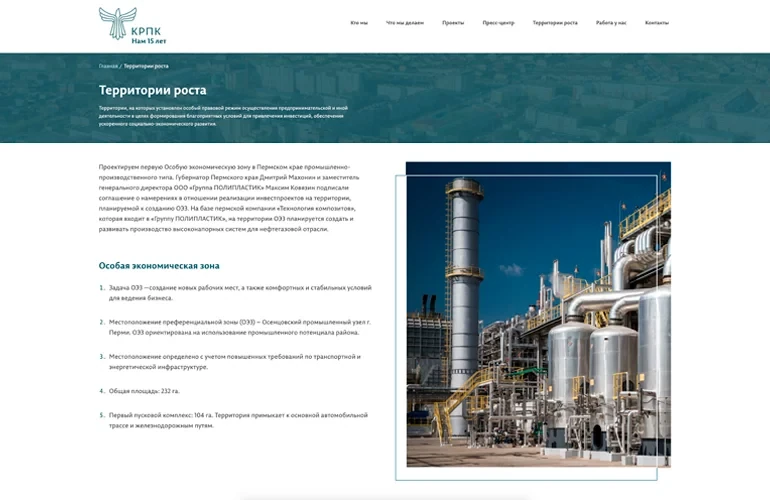Viewport: 770px width, 500px height.
Task: Click the banner description starting 'Территории, на которых'
Action: pyautogui.click(x=223, y=116)
